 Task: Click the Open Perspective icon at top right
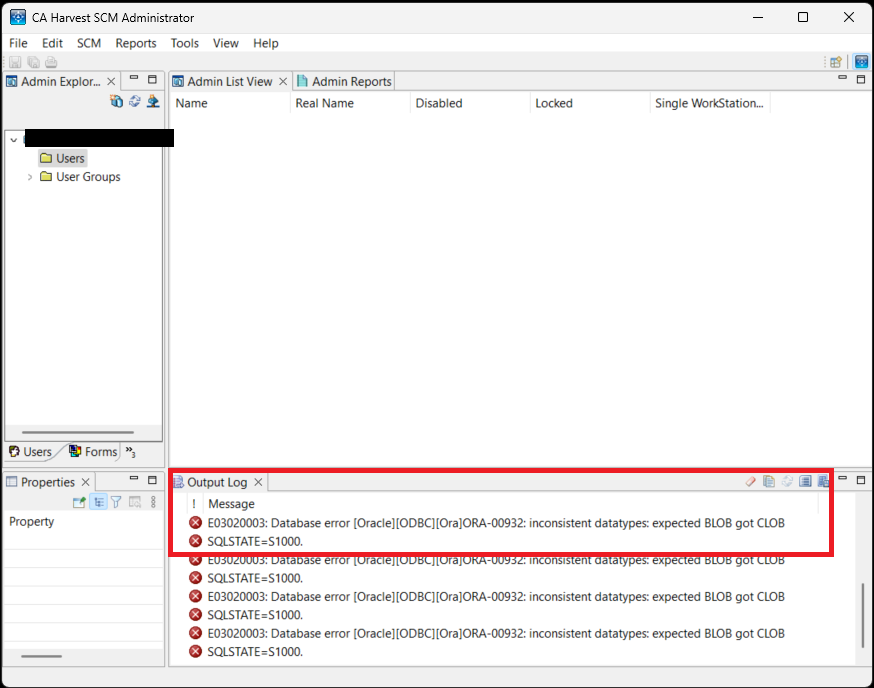tap(835, 62)
